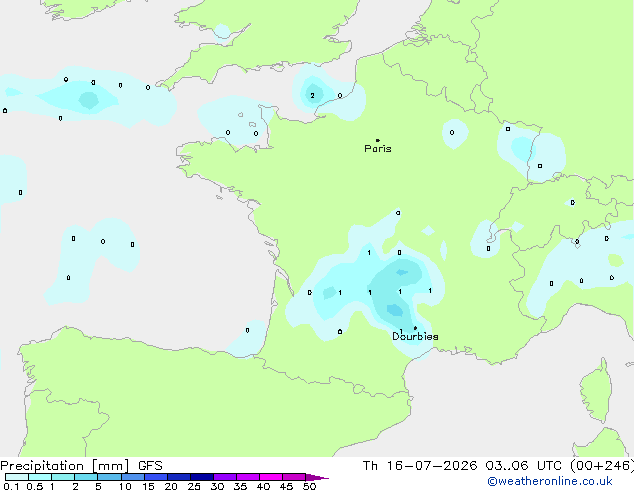The height and width of the screenshot is (490, 634).
Task: Select the 30–35 mm purple legend swatch
Action: pos(225,477)
